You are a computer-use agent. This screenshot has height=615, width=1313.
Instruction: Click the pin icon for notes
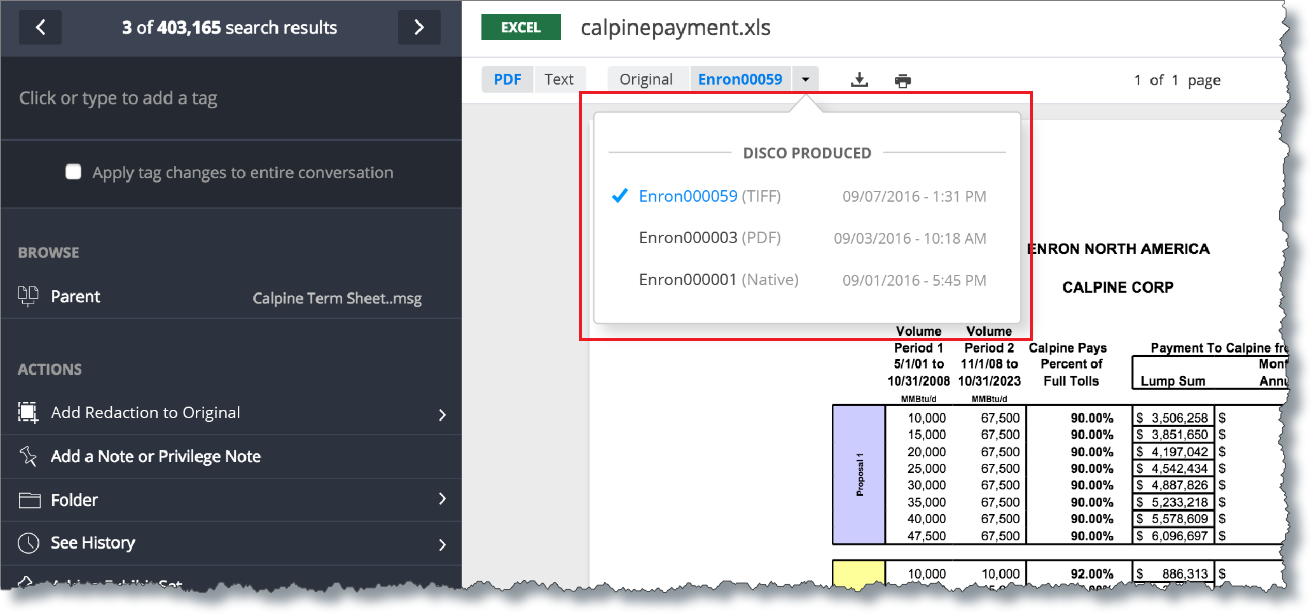pyautogui.click(x=28, y=456)
